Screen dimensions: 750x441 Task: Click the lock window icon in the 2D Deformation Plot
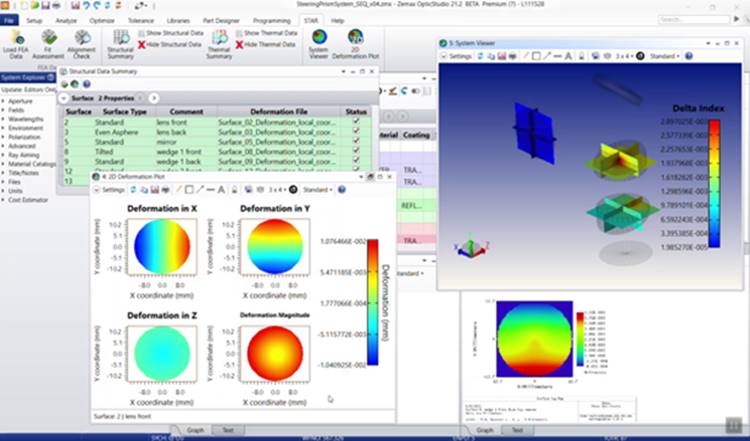point(234,190)
